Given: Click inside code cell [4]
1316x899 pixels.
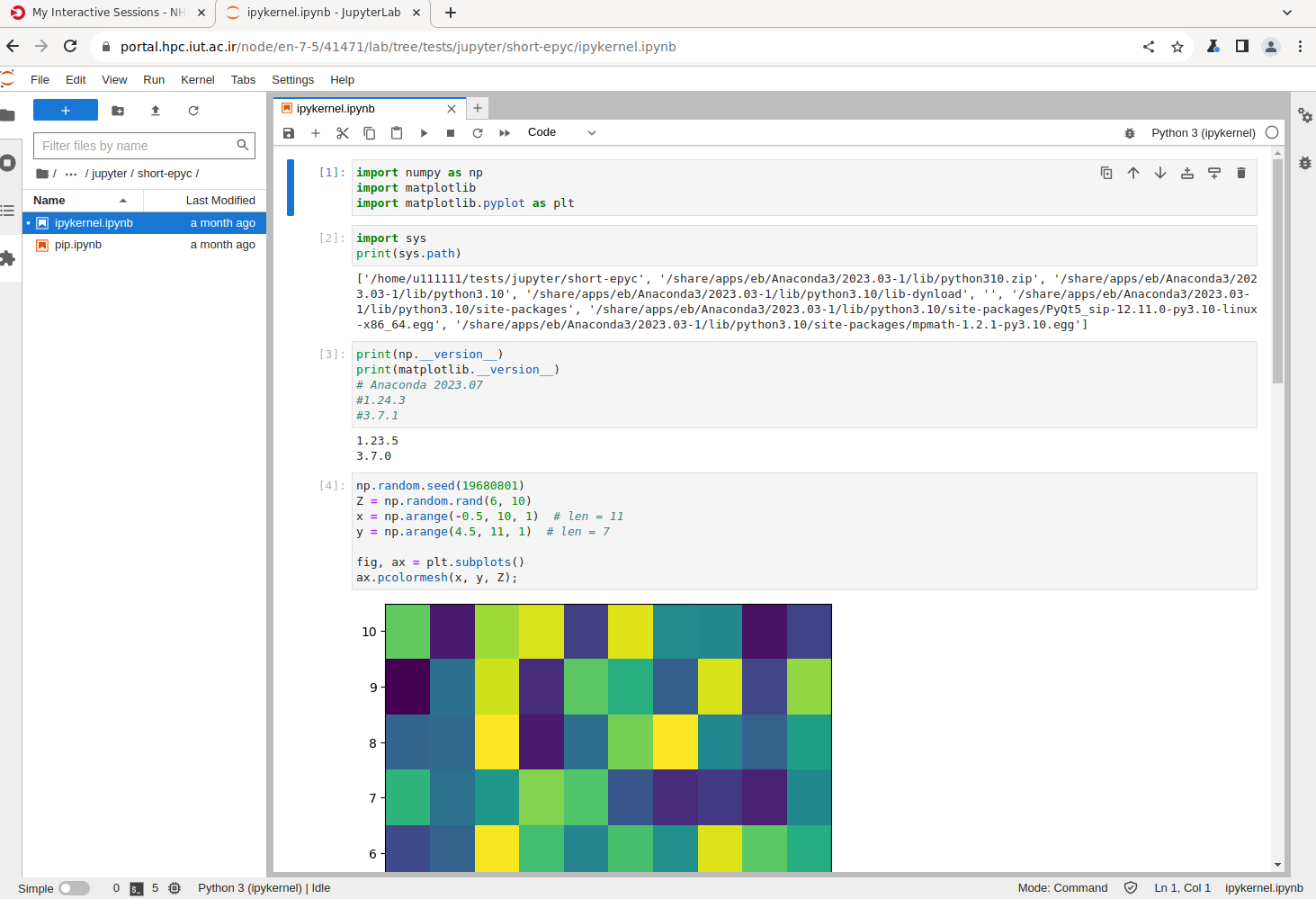Looking at the screenshot, I should [x=804, y=531].
